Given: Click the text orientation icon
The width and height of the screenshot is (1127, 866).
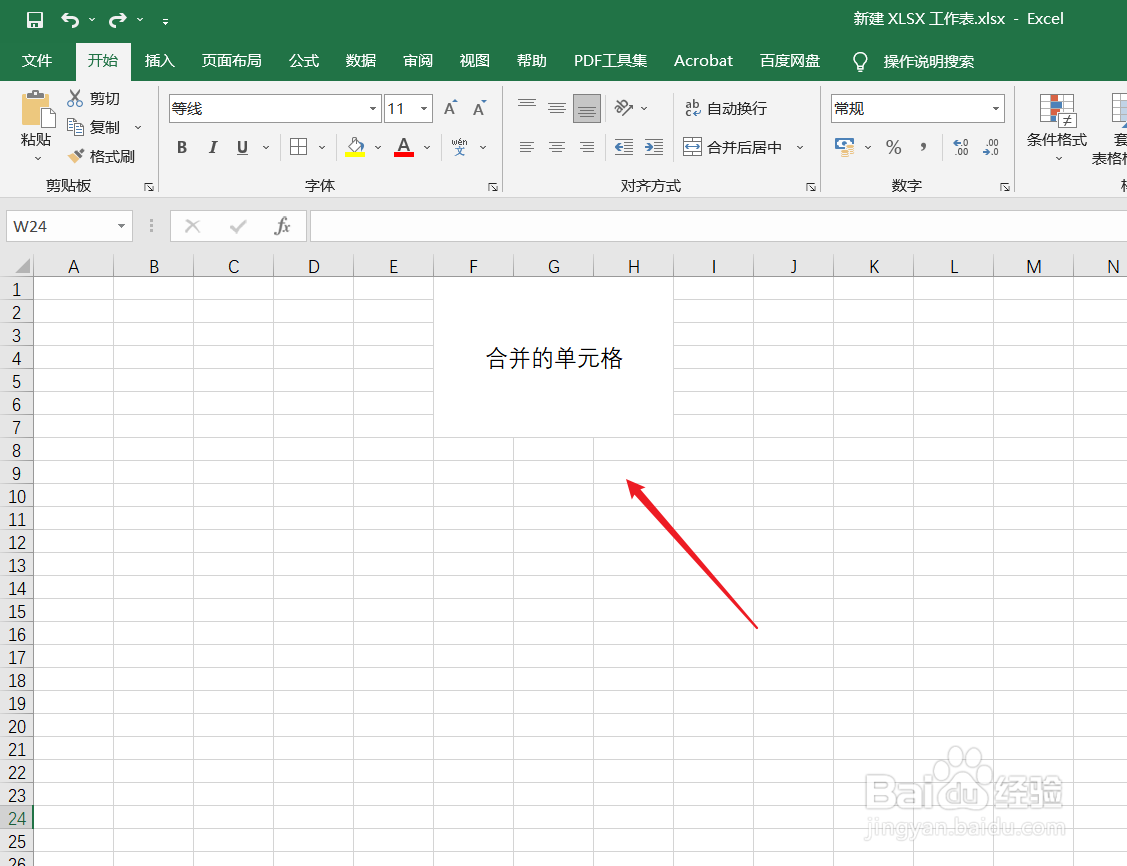Looking at the screenshot, I should pos(624,109).
